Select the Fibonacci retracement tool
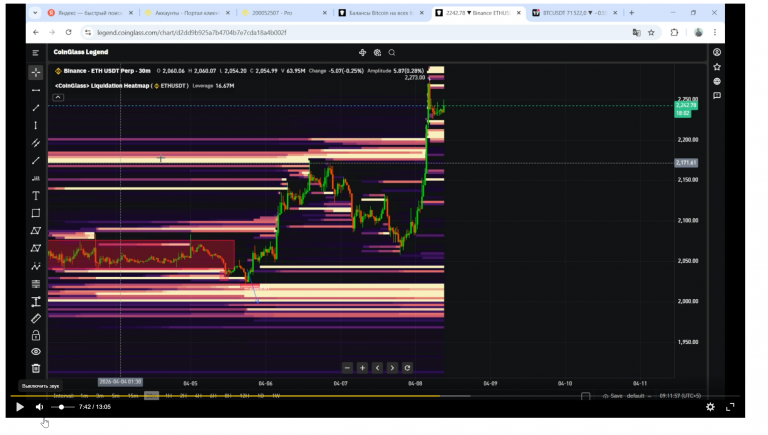This screenshot has width=768, height=435. (36, 284)
